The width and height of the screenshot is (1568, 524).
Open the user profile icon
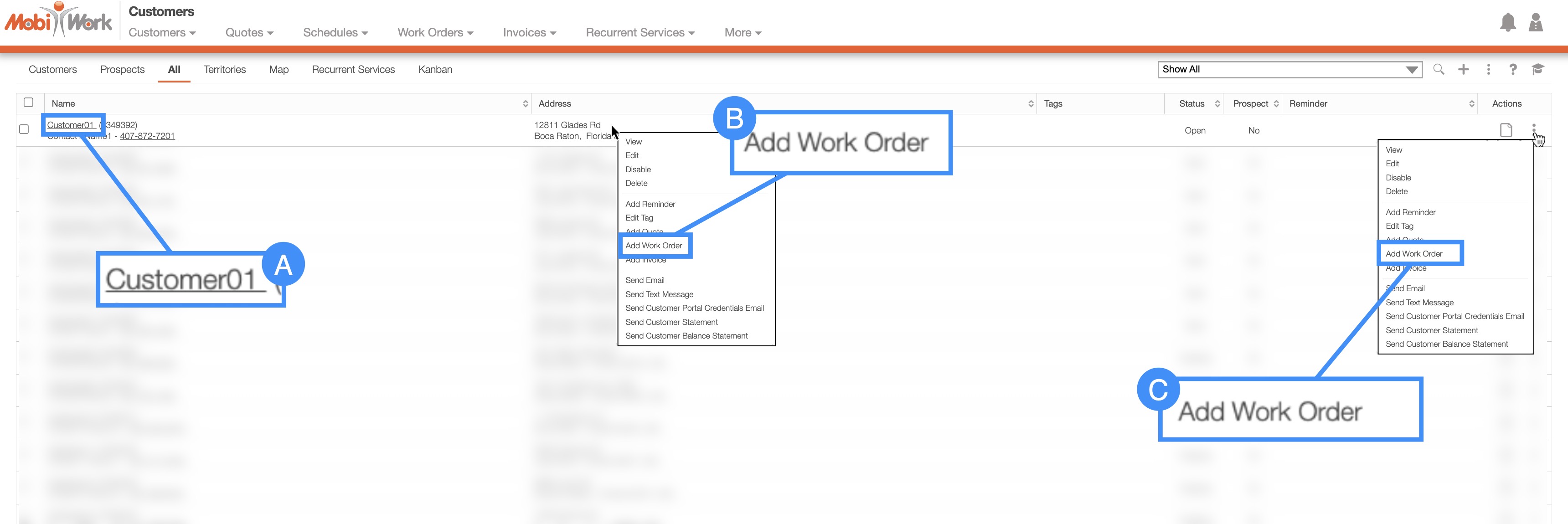[1535, 22]
